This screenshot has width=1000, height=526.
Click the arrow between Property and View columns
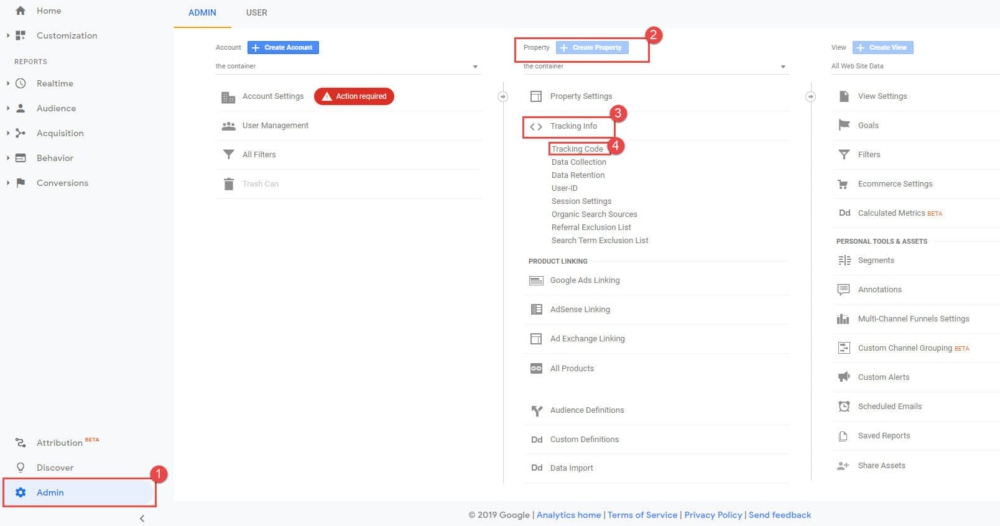810,97
